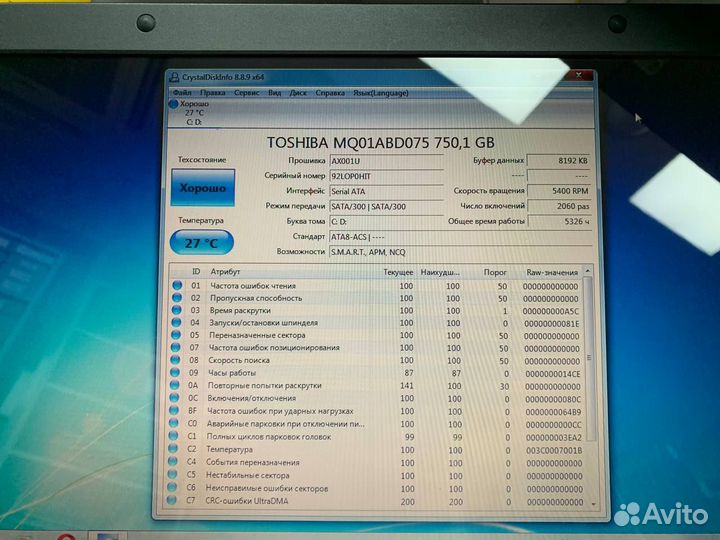Click the transfer mode field SATA/300 | SATA/300

coord(386,206)
